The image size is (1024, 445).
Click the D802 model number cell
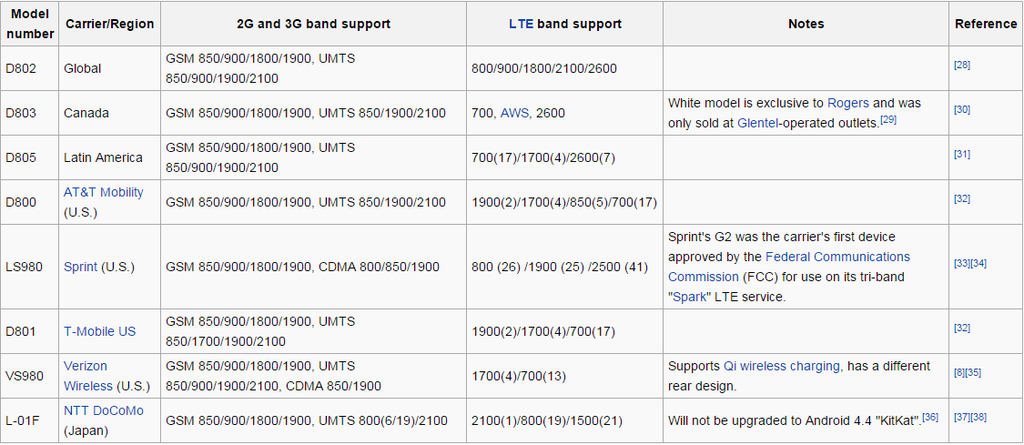click(x=20, y=69)
